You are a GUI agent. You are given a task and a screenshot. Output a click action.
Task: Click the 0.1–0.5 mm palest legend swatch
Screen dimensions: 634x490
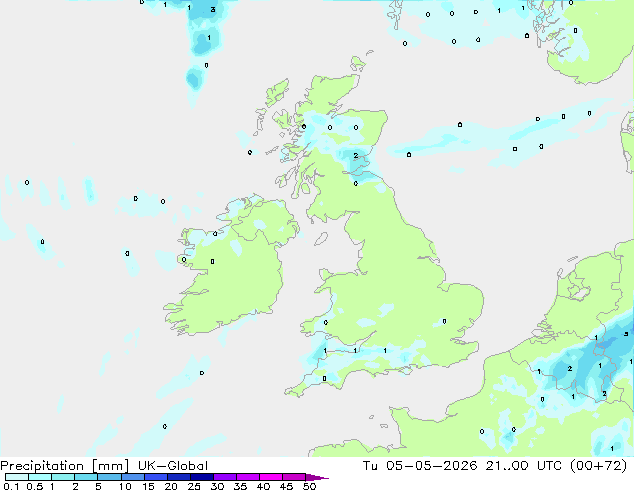coord(17,477)
